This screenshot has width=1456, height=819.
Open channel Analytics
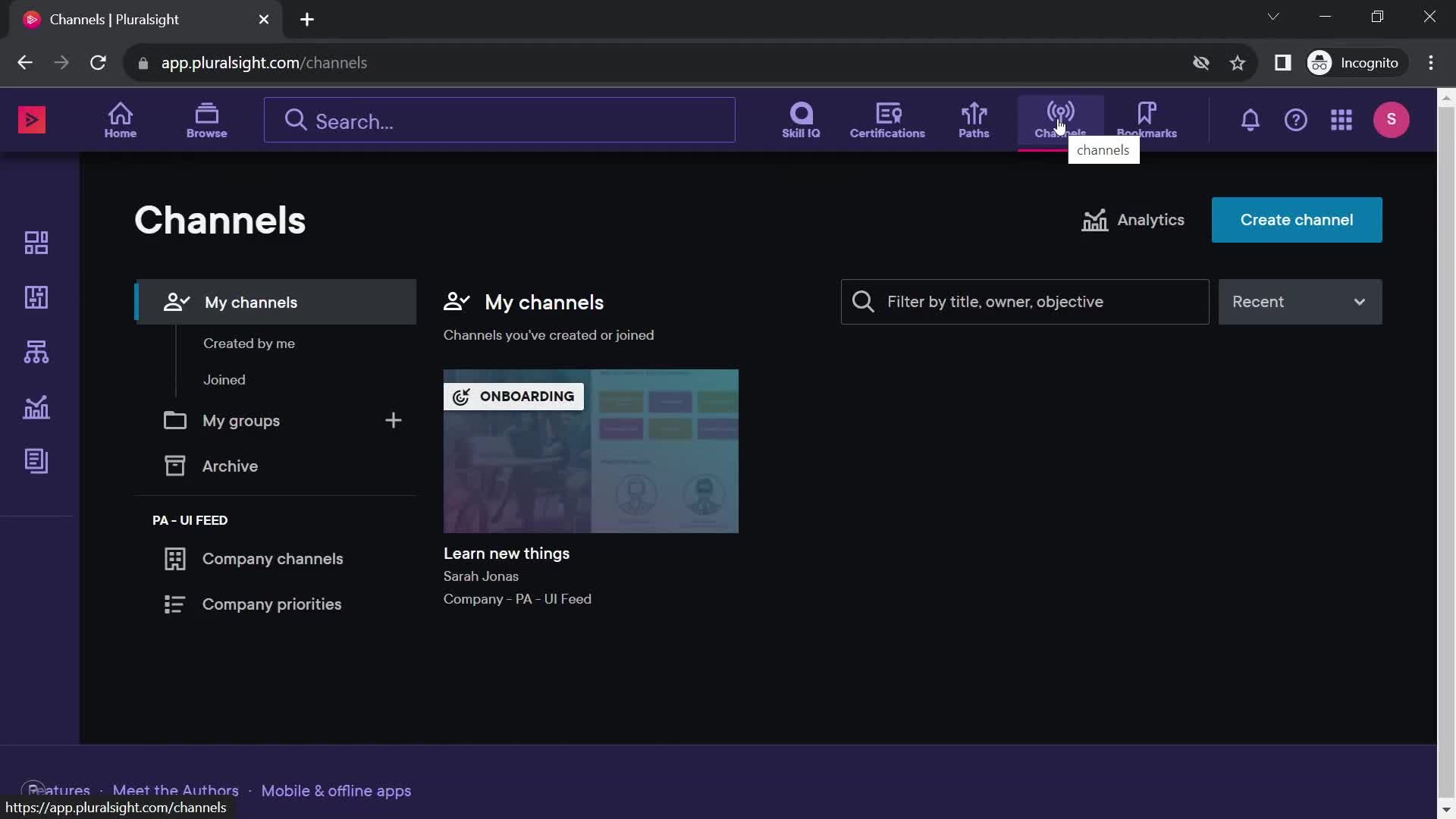1133,220
